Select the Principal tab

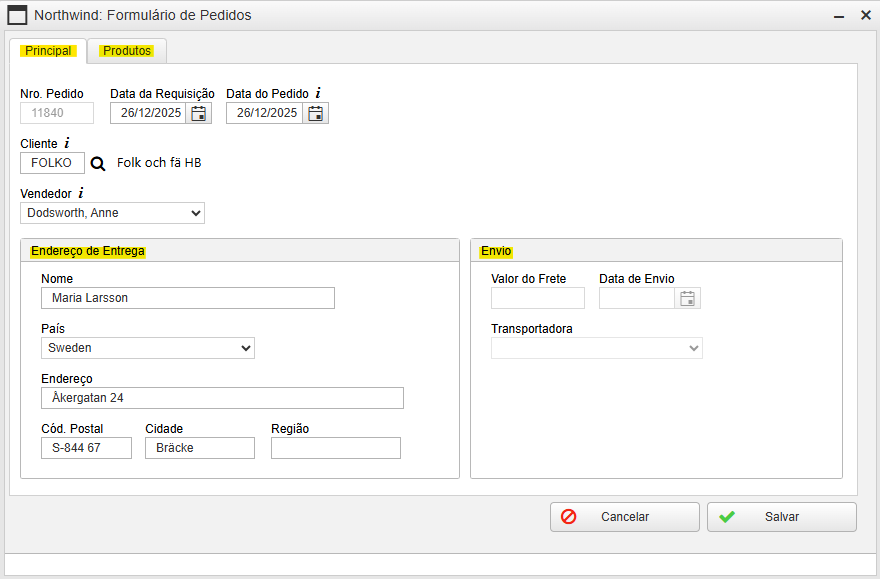[x=48, y=51]
